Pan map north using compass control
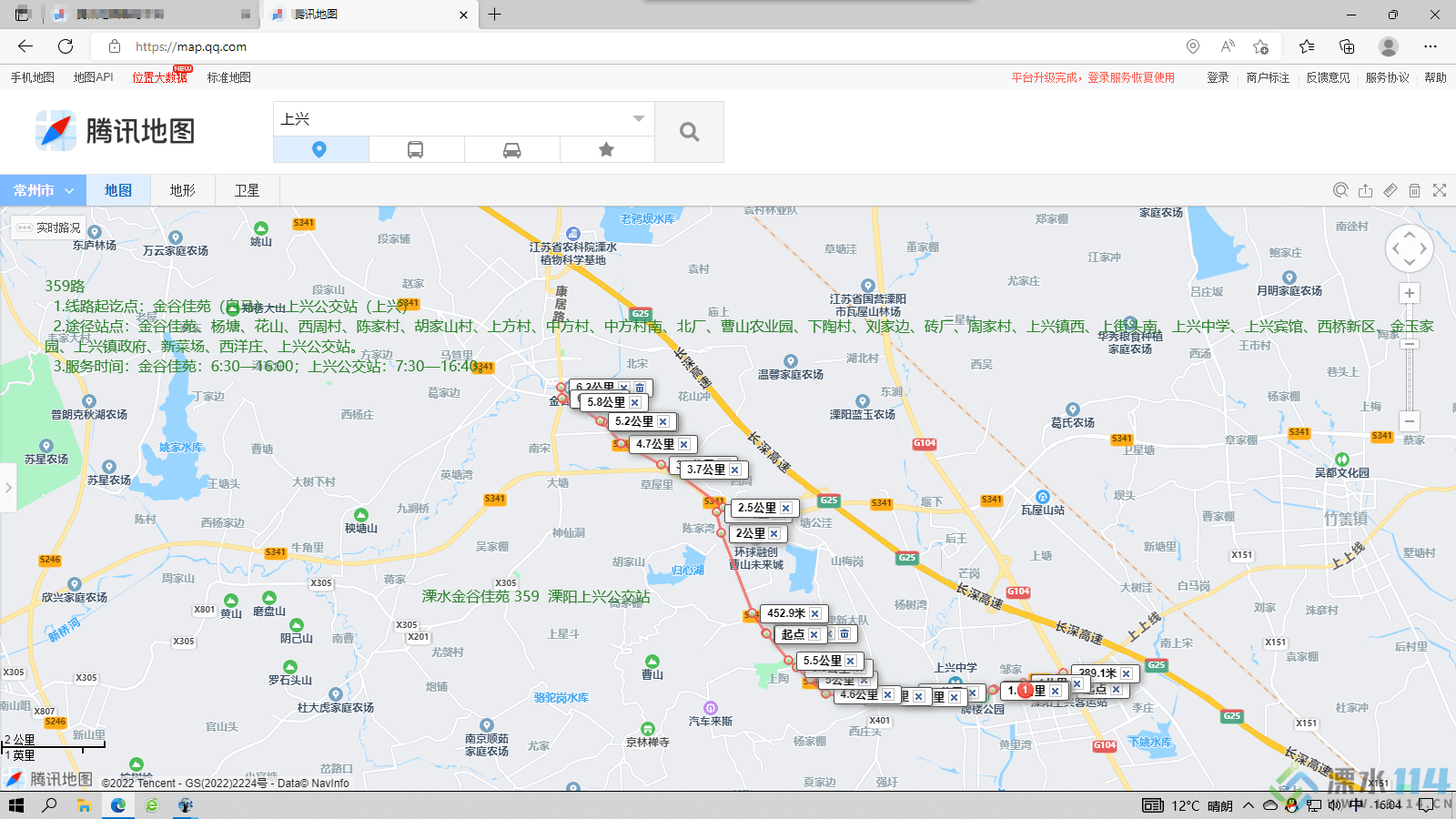The image size is (1456, 819). (x=1410, y=233)
